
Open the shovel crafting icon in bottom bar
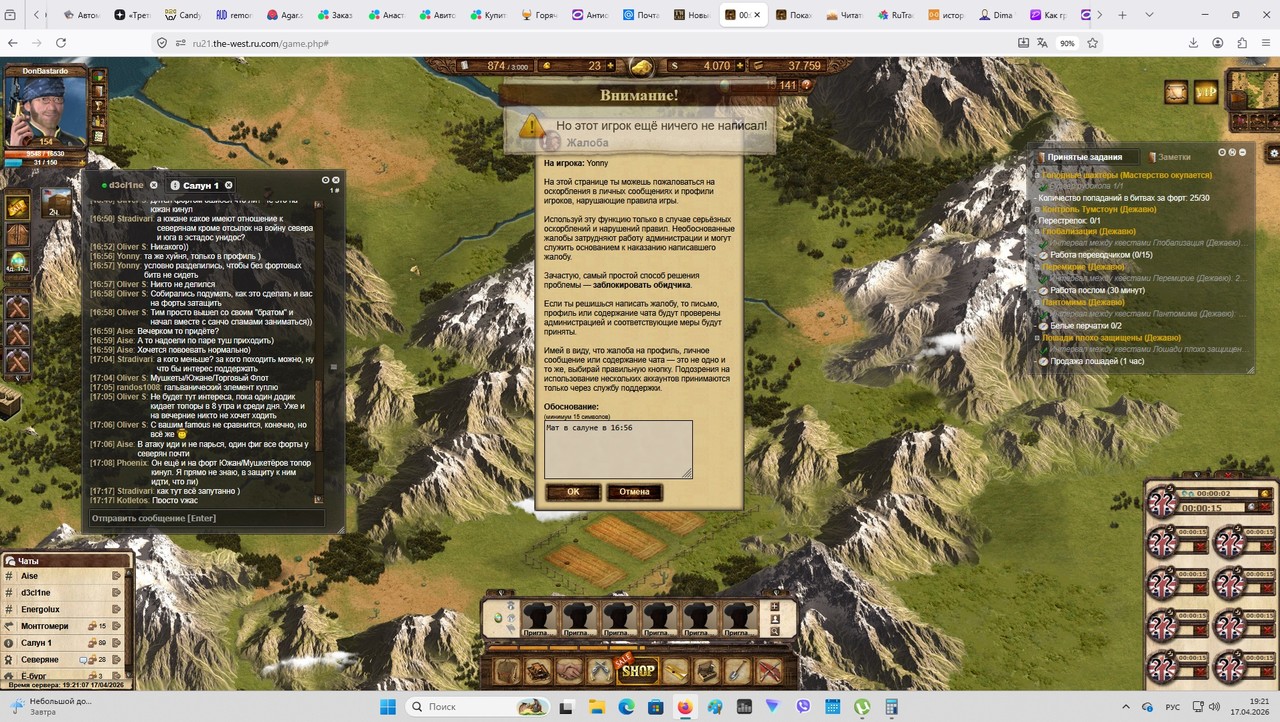737,671
